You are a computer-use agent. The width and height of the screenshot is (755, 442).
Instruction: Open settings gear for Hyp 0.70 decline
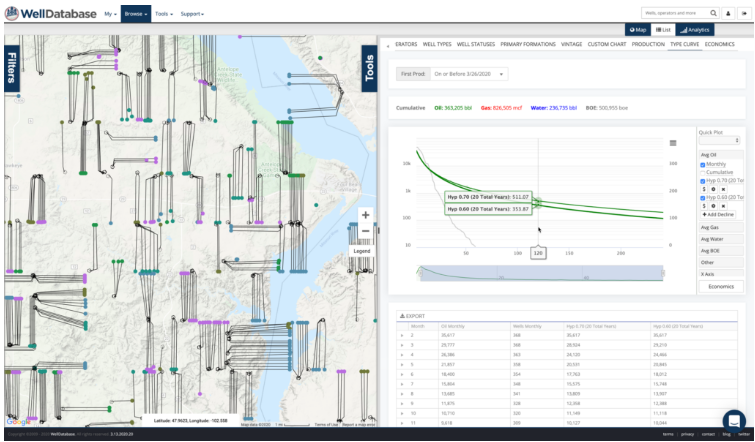pyautogui.click(x=714, y=189)
